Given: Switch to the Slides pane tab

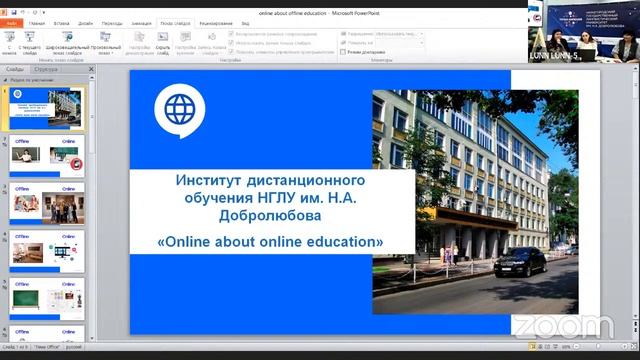Looking at the screenshot, I should (x=15, y=69).
